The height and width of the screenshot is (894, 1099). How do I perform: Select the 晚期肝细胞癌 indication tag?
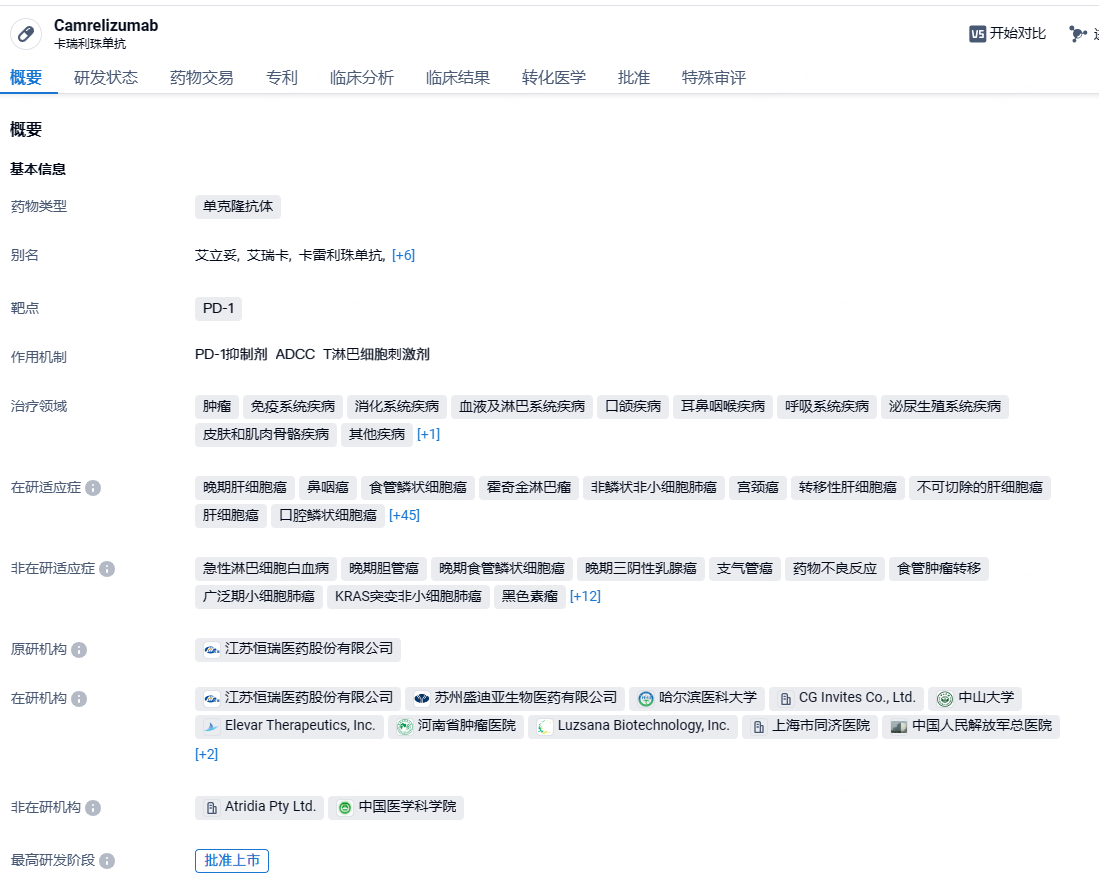pos(245,488)
